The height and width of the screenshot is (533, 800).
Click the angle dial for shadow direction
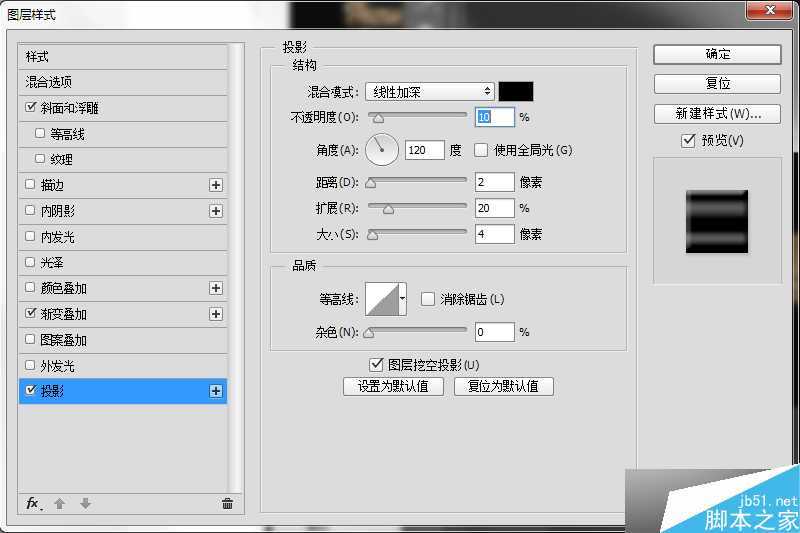382,150
